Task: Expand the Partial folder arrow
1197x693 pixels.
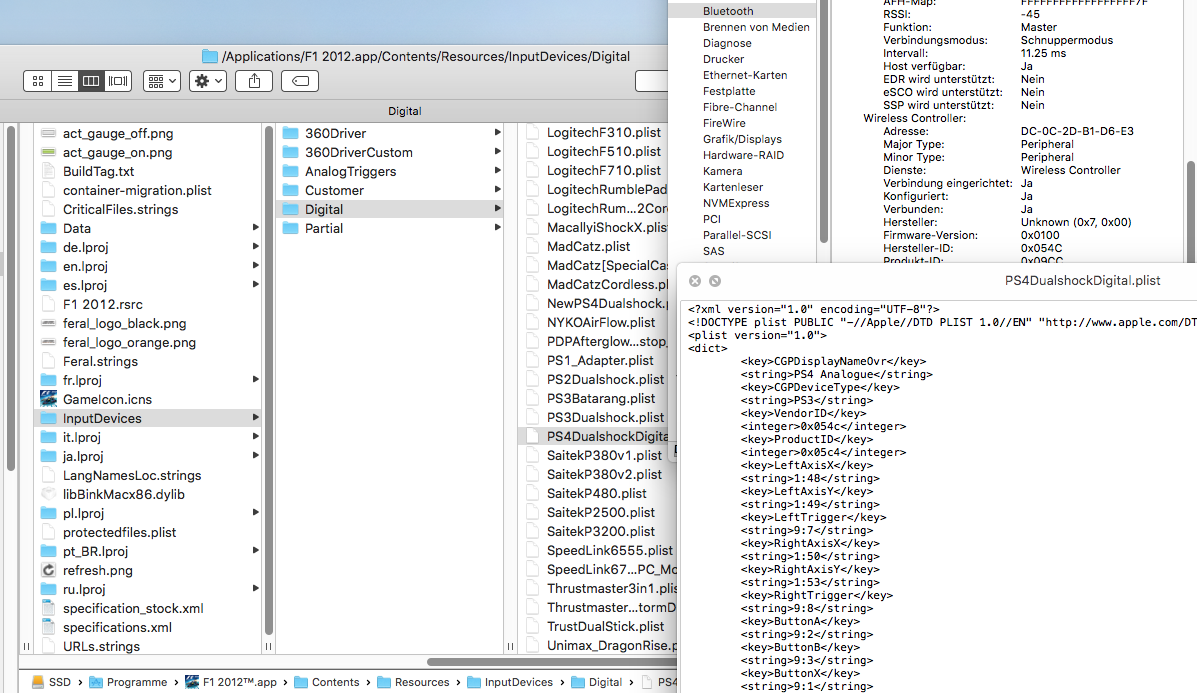Action: 498,227
